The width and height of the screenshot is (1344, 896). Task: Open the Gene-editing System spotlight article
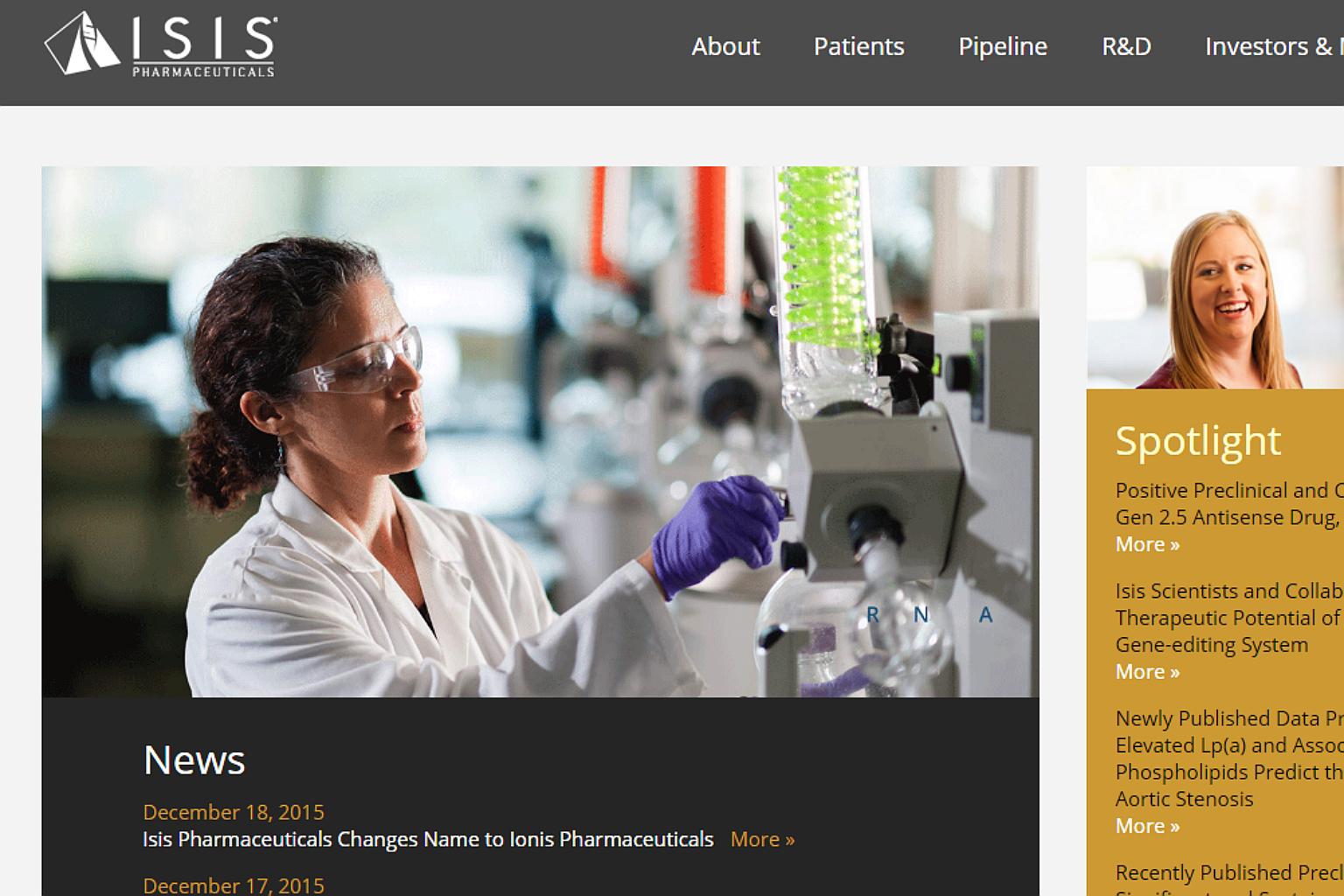(x=1229, y=618)
